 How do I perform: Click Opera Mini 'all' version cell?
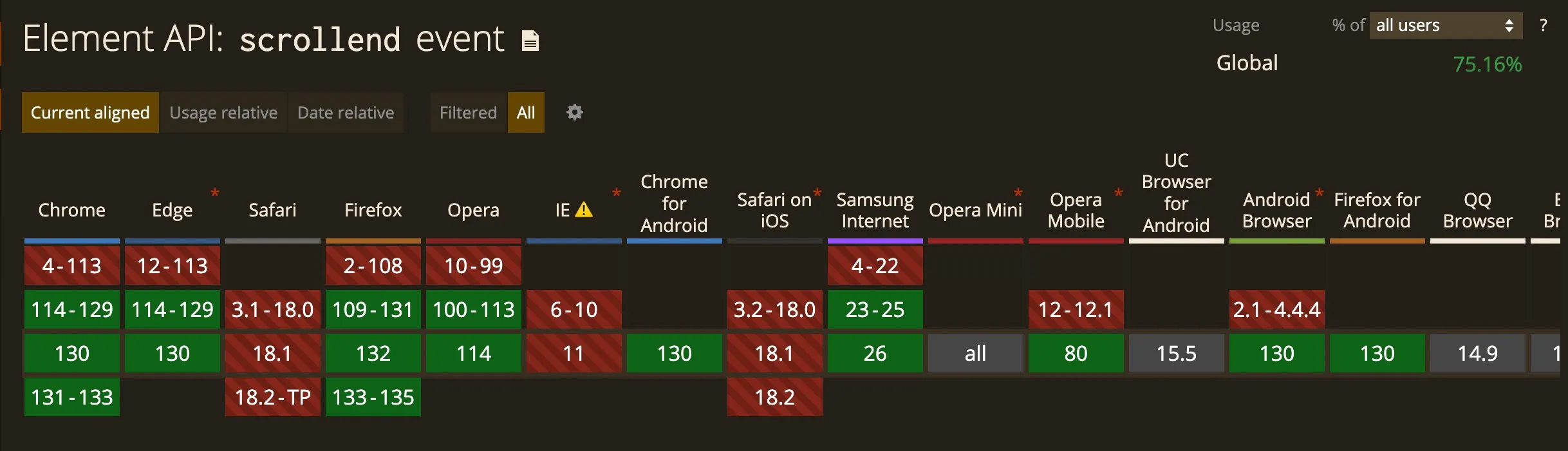click(x=975, y=353)
